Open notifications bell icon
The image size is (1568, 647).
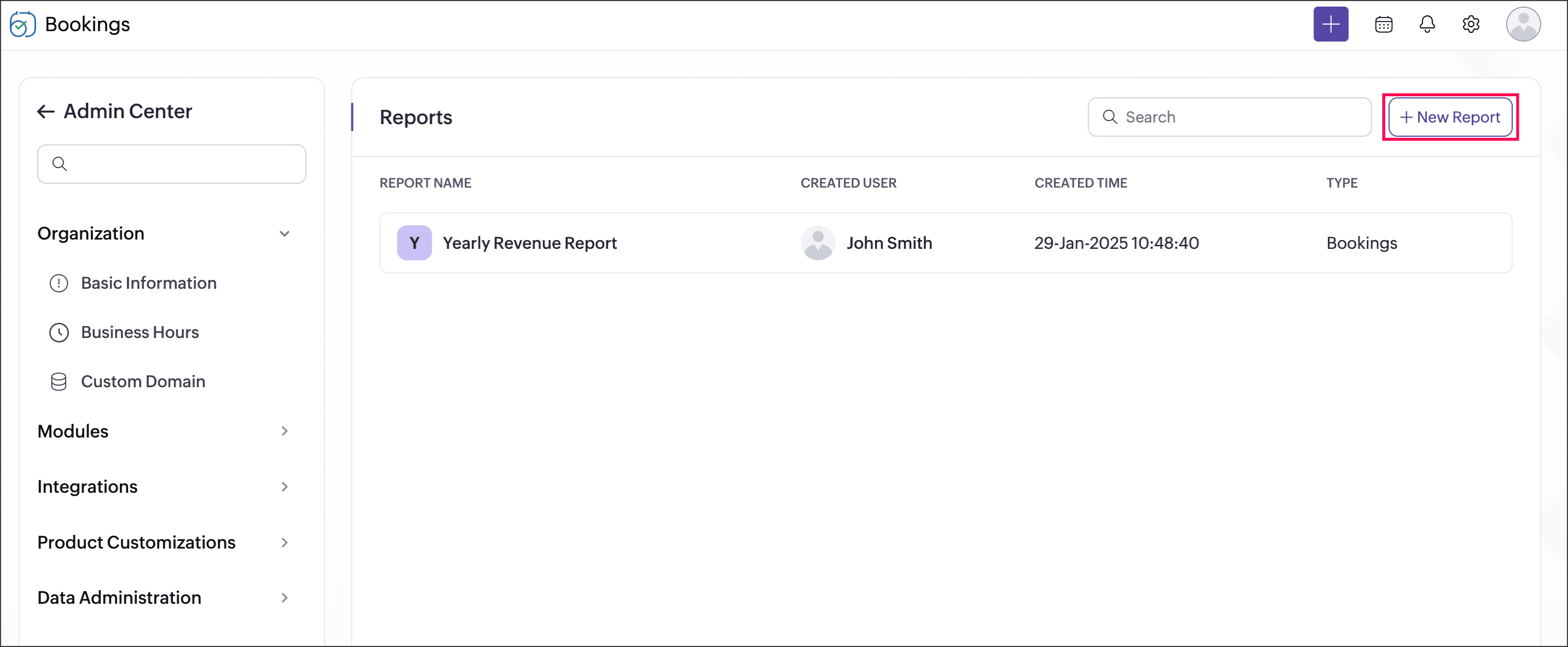click(1427, 24)
